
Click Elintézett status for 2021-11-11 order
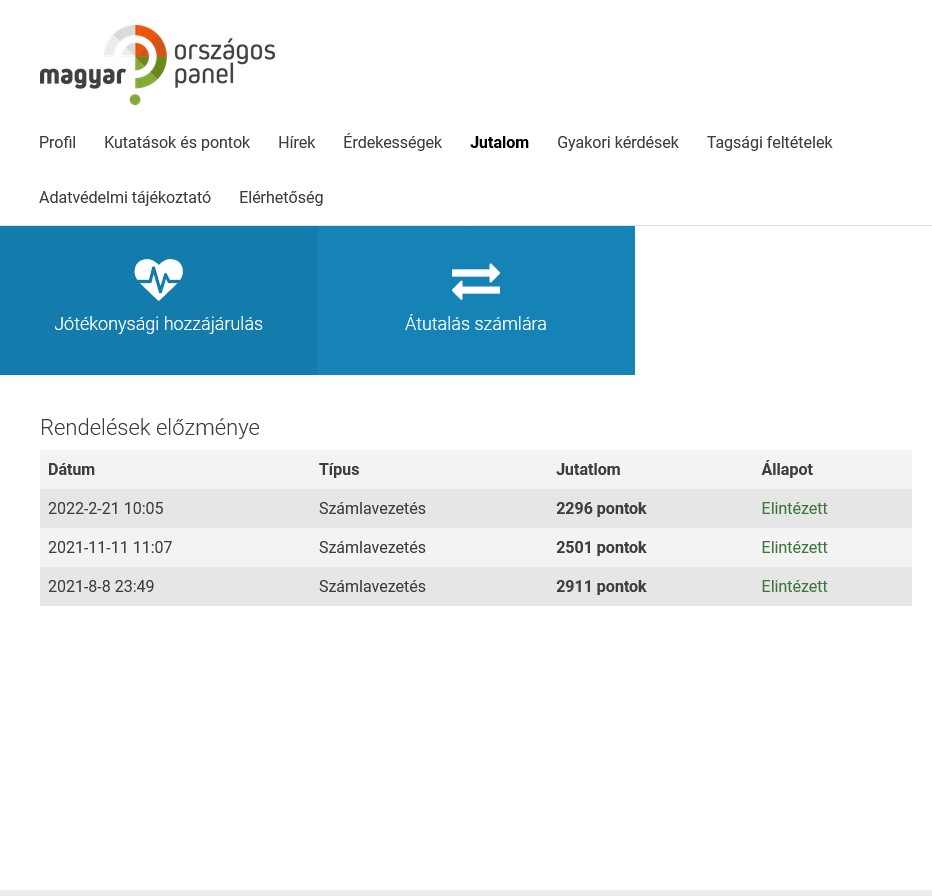click(x=794, y=548)
